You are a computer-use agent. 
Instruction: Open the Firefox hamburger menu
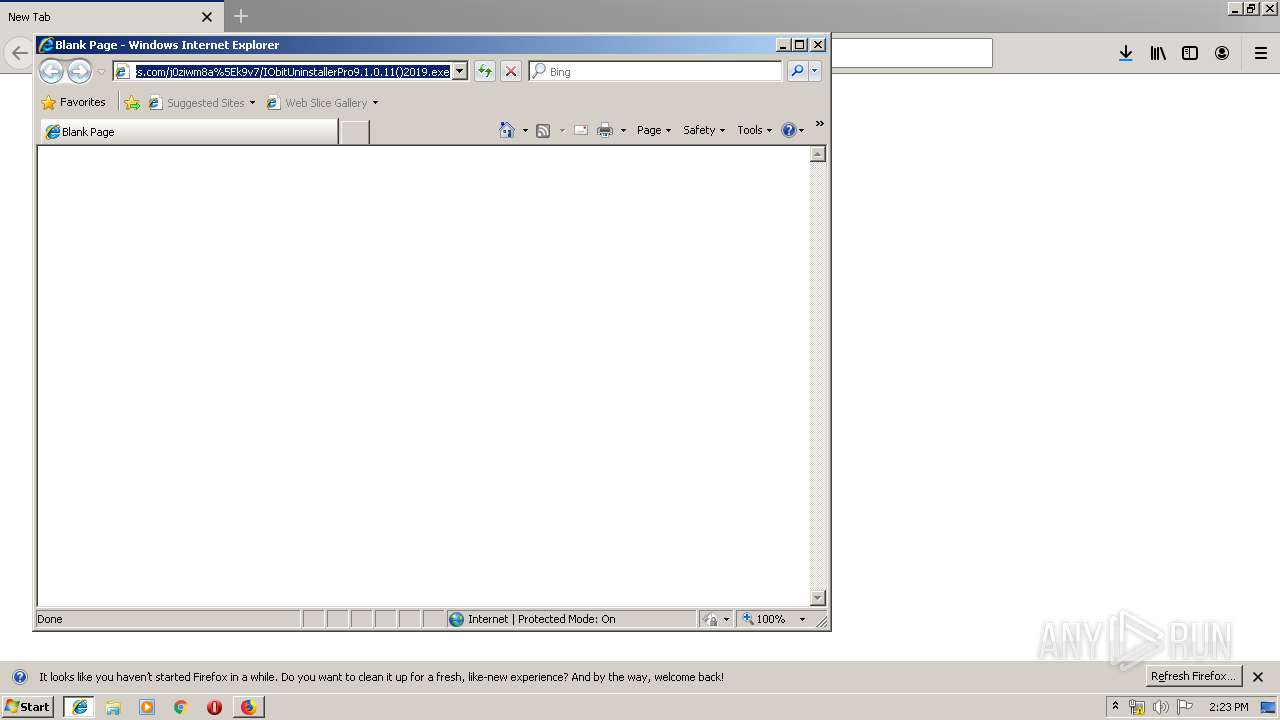[1261, 53]
